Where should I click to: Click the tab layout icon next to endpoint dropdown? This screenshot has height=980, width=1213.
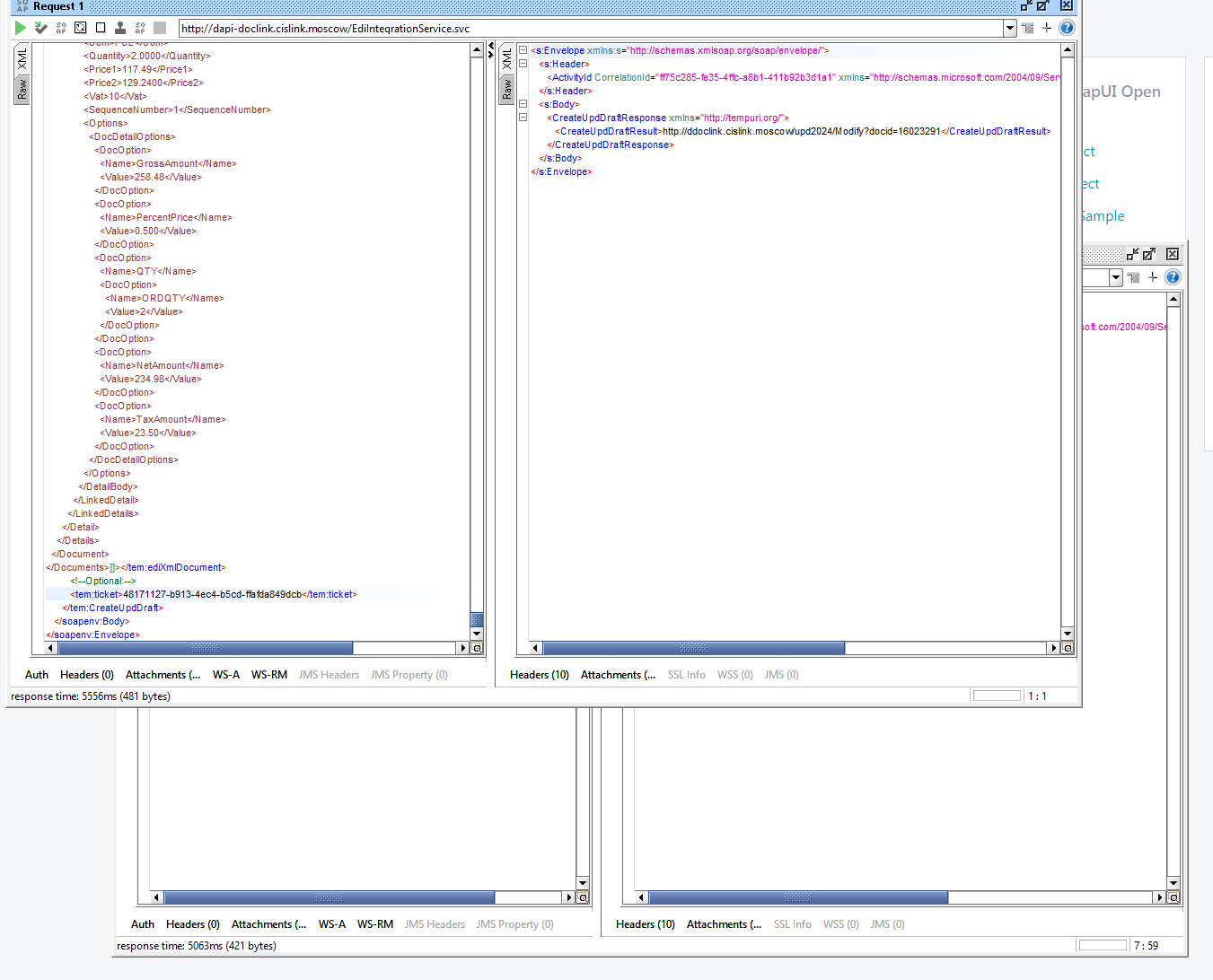[1028, 28]
